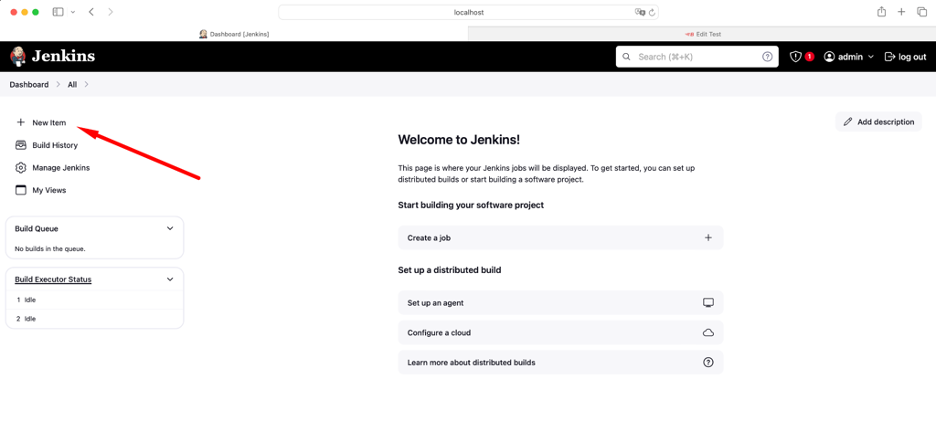Screen dimensions: 936x432
Task: Click the Build Queue panel title
Action: pyautogui.click(x=36, y=229)
